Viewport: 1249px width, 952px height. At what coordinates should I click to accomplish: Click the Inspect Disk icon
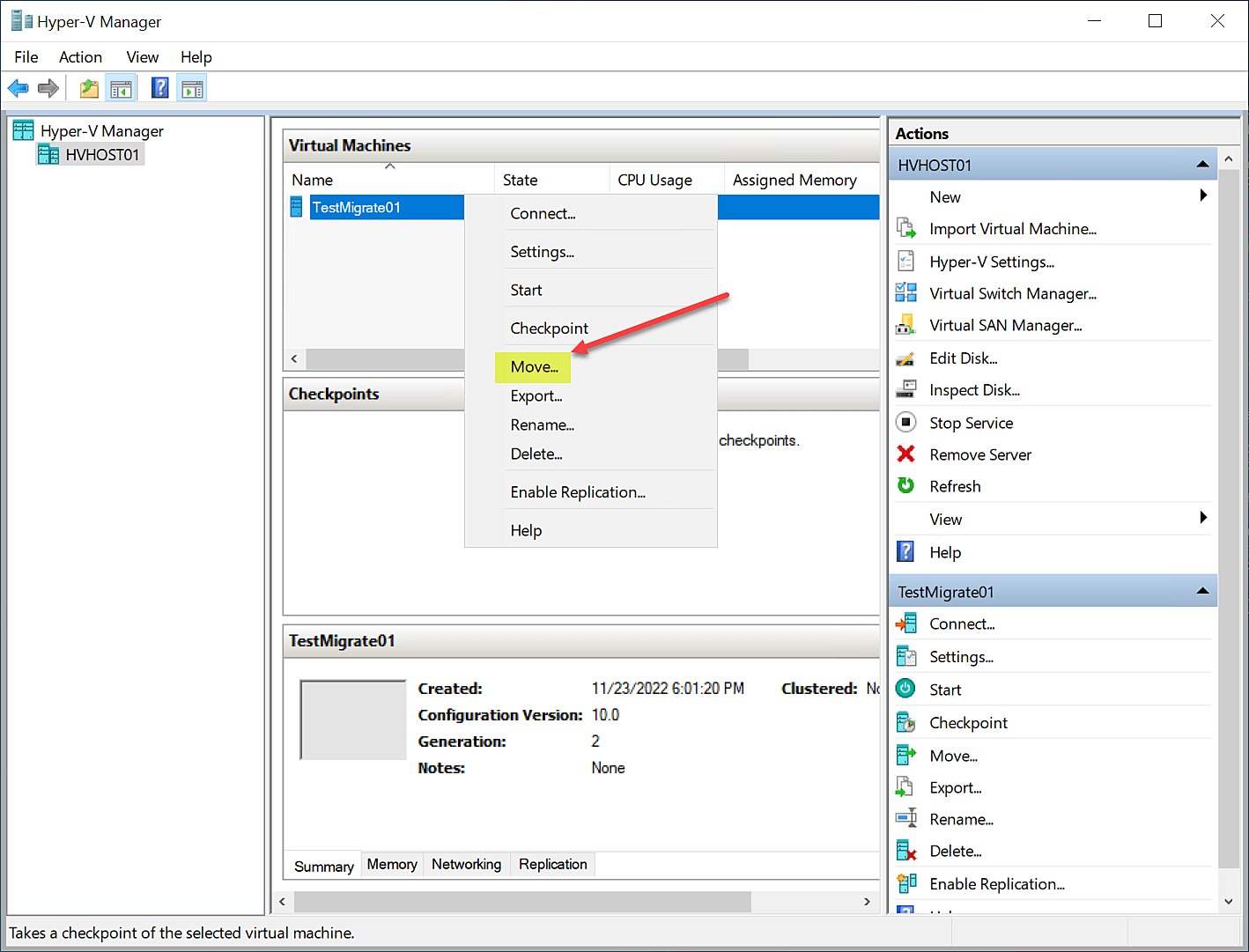(905, 389)
